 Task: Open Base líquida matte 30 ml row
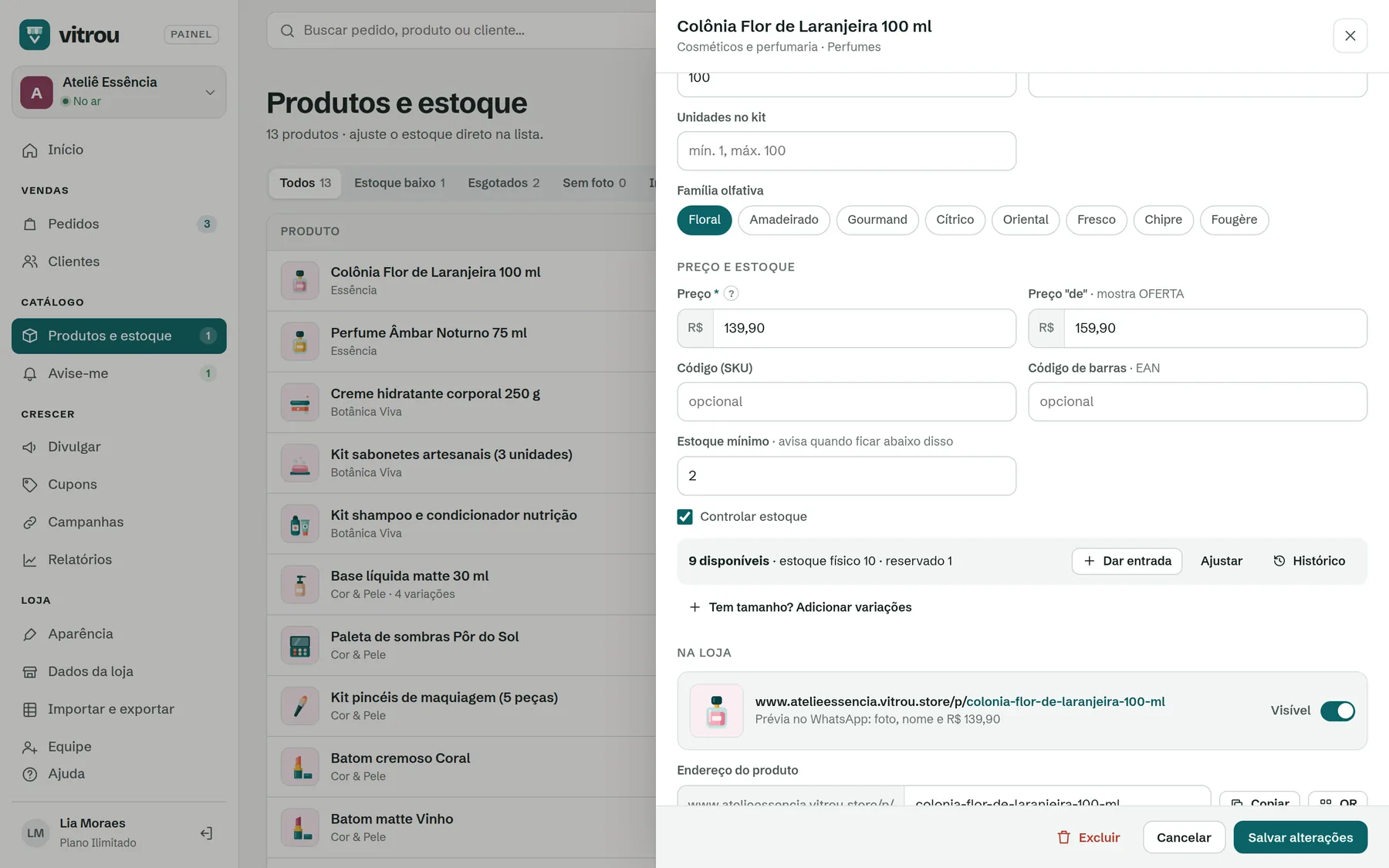click(461, 585)
